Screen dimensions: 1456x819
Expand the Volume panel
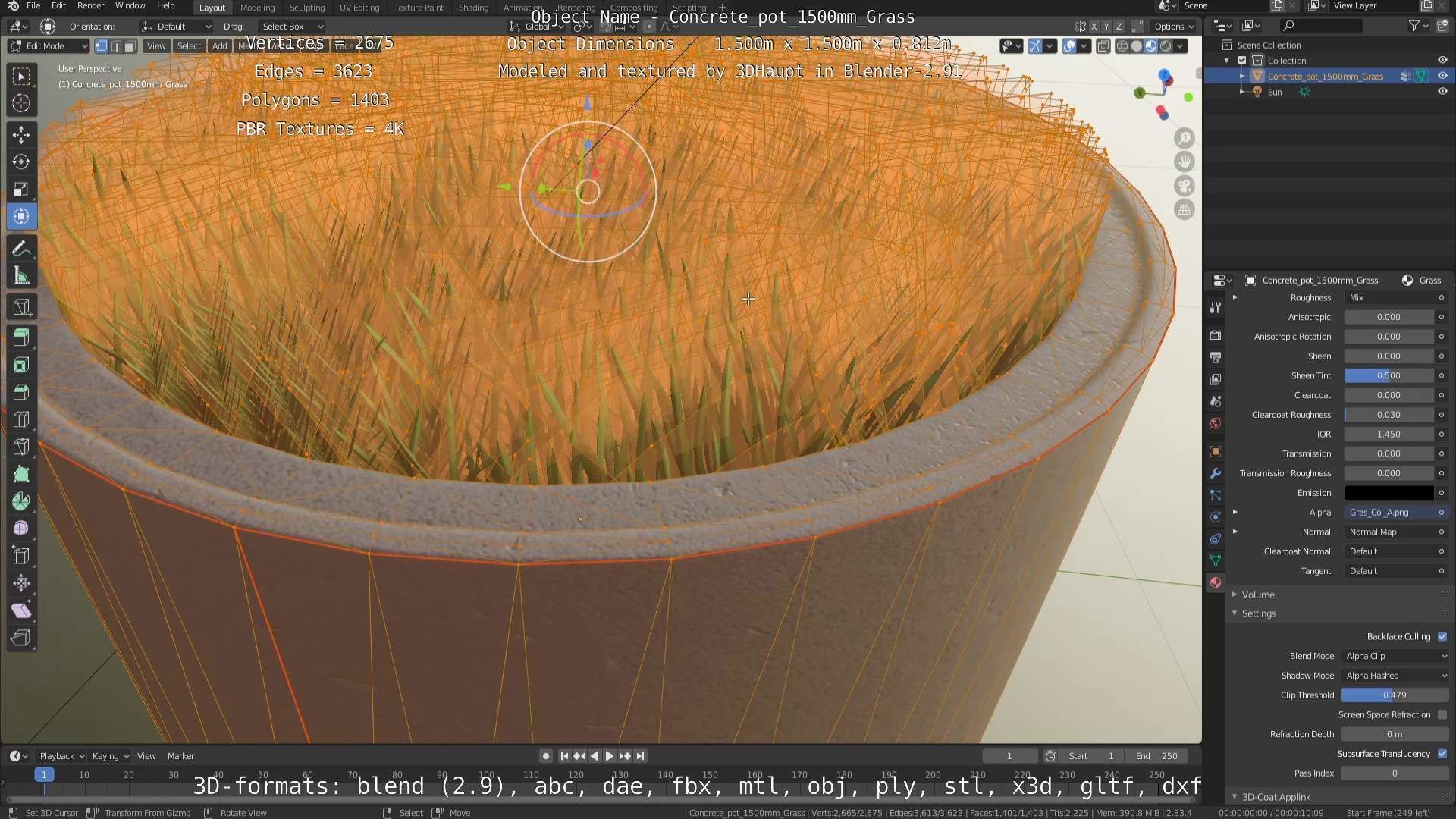pyautogui.click(x=1258, y=595)
